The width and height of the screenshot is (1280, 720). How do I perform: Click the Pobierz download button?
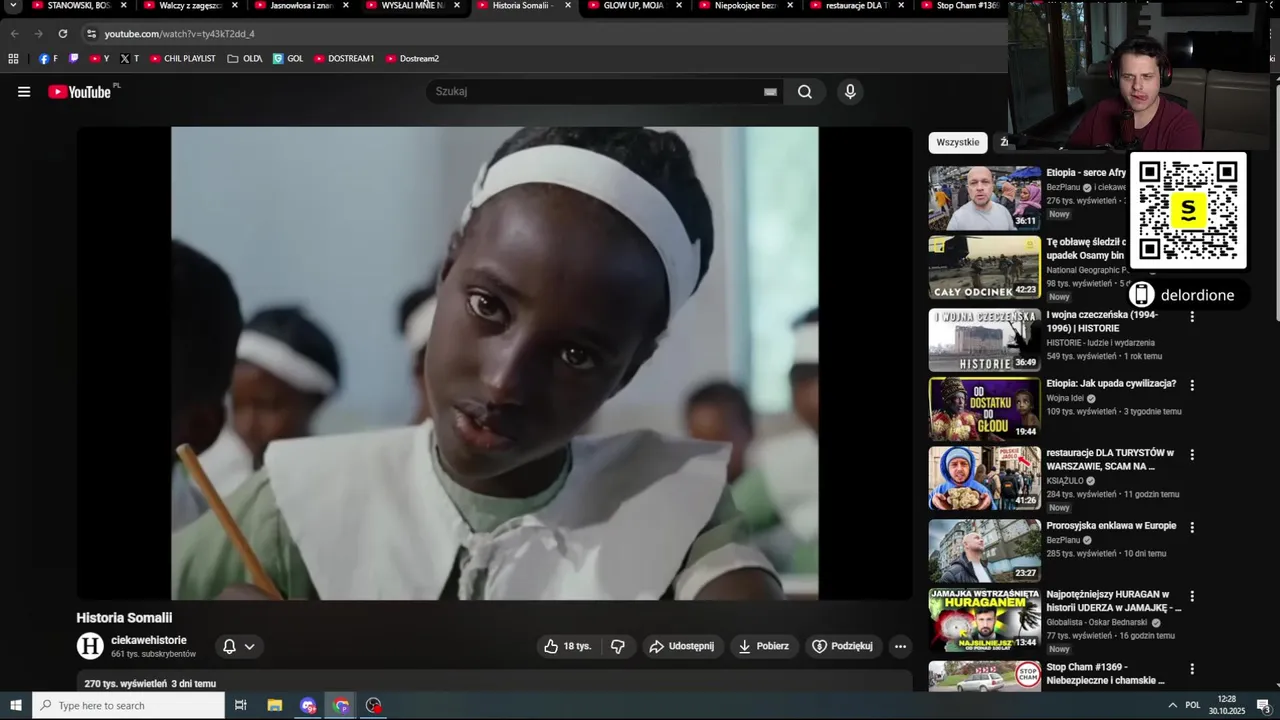click(x=764, y=646)
